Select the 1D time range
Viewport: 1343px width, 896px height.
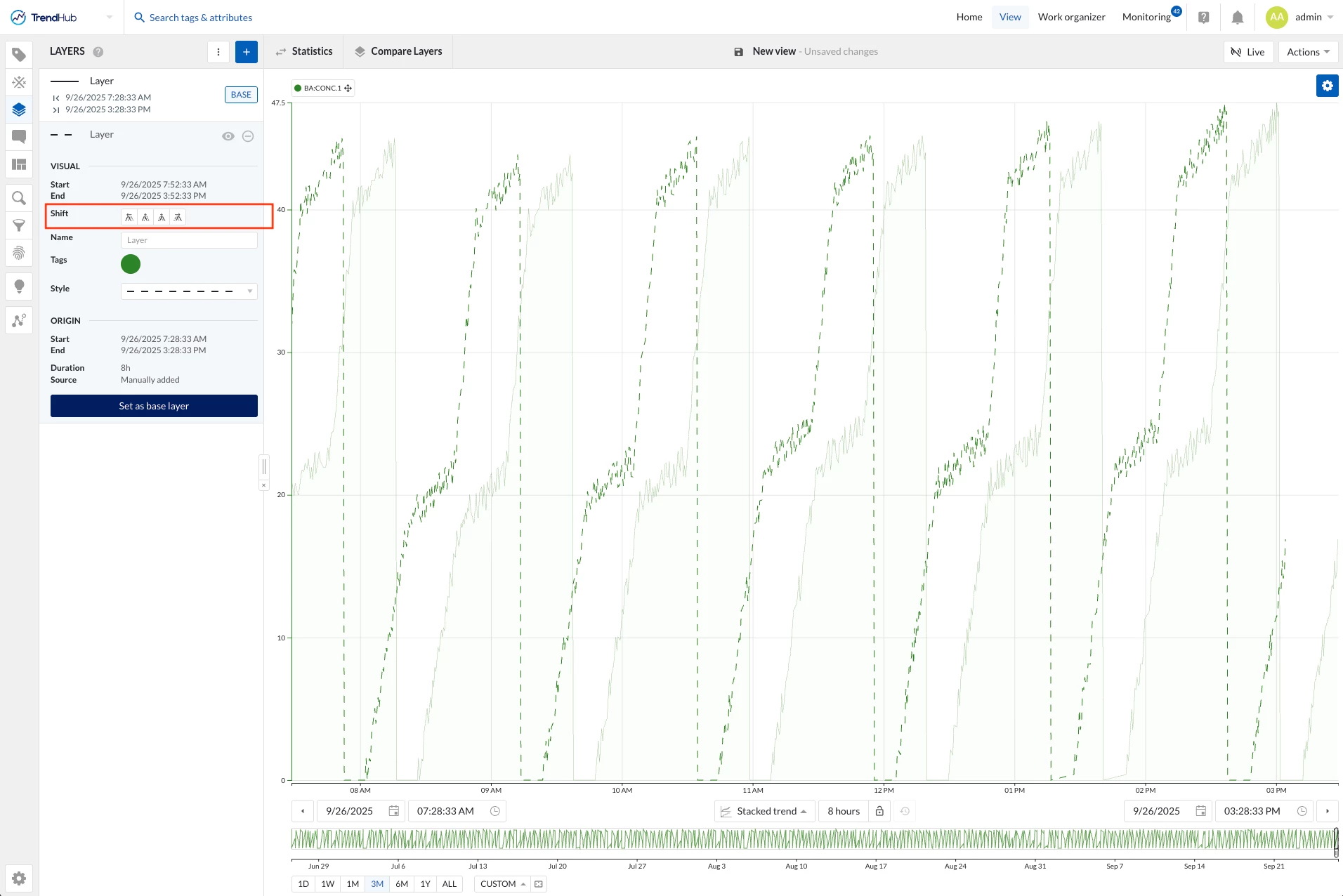(x=303, y=884)
